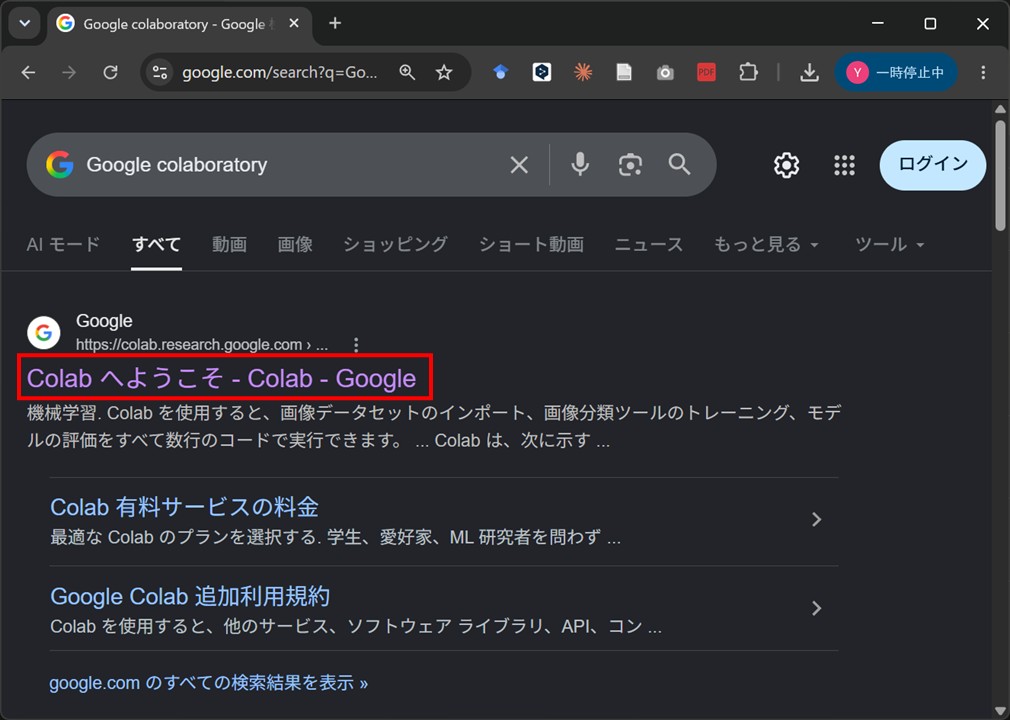Viewport: 1010px width, 720px height.
Task: Close the Google colaboratory browser tab
Action: tap(294, 24)
